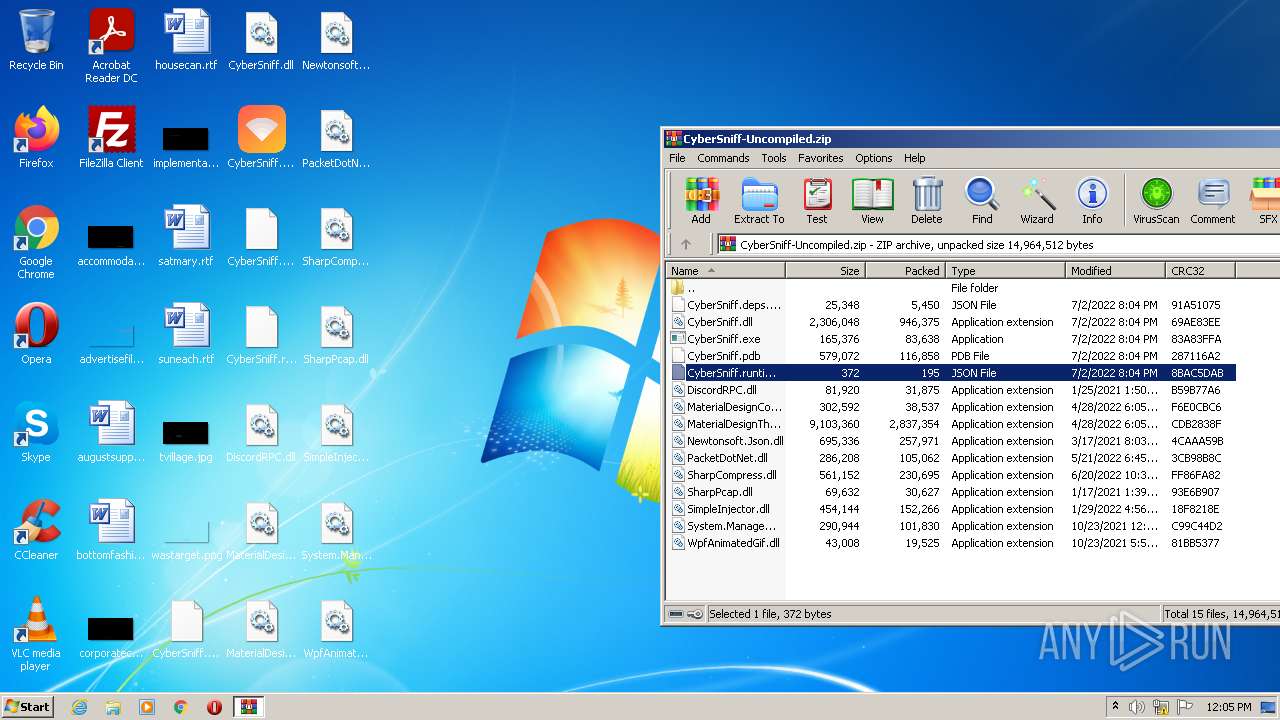The image size is (1280, 720).
Task: Click the WinRAR taskbar button
Action: [248, 707]
